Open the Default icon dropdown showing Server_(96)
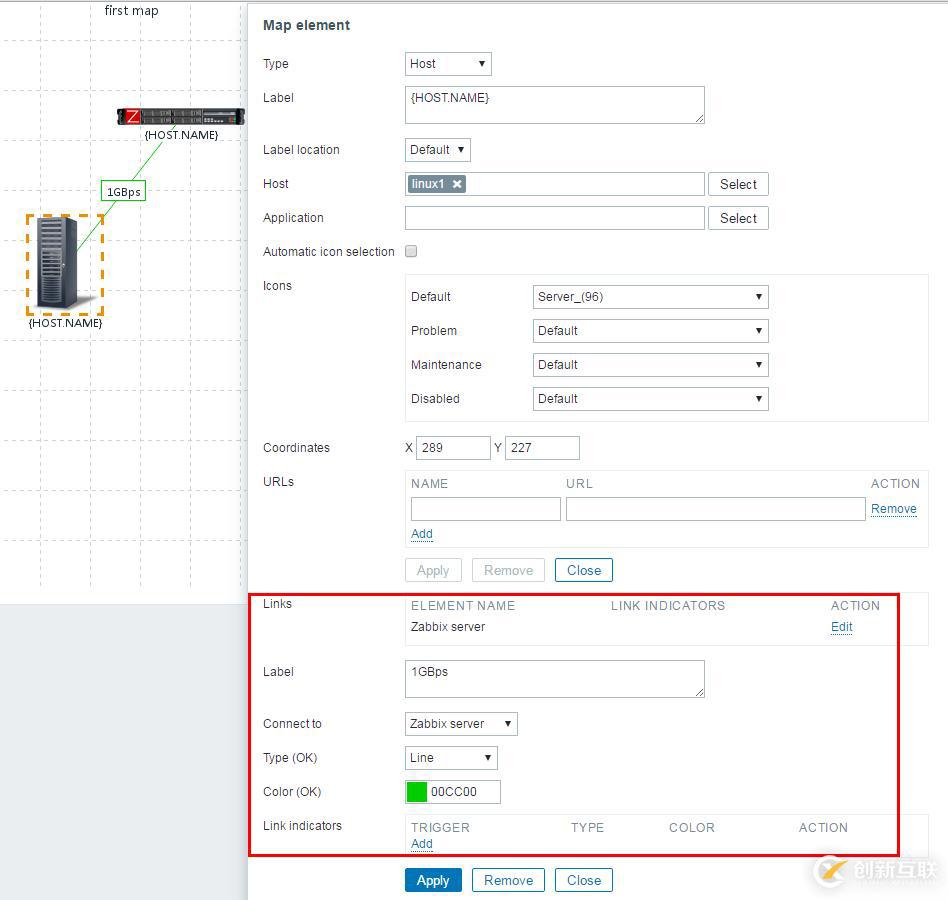 (650, 296)
